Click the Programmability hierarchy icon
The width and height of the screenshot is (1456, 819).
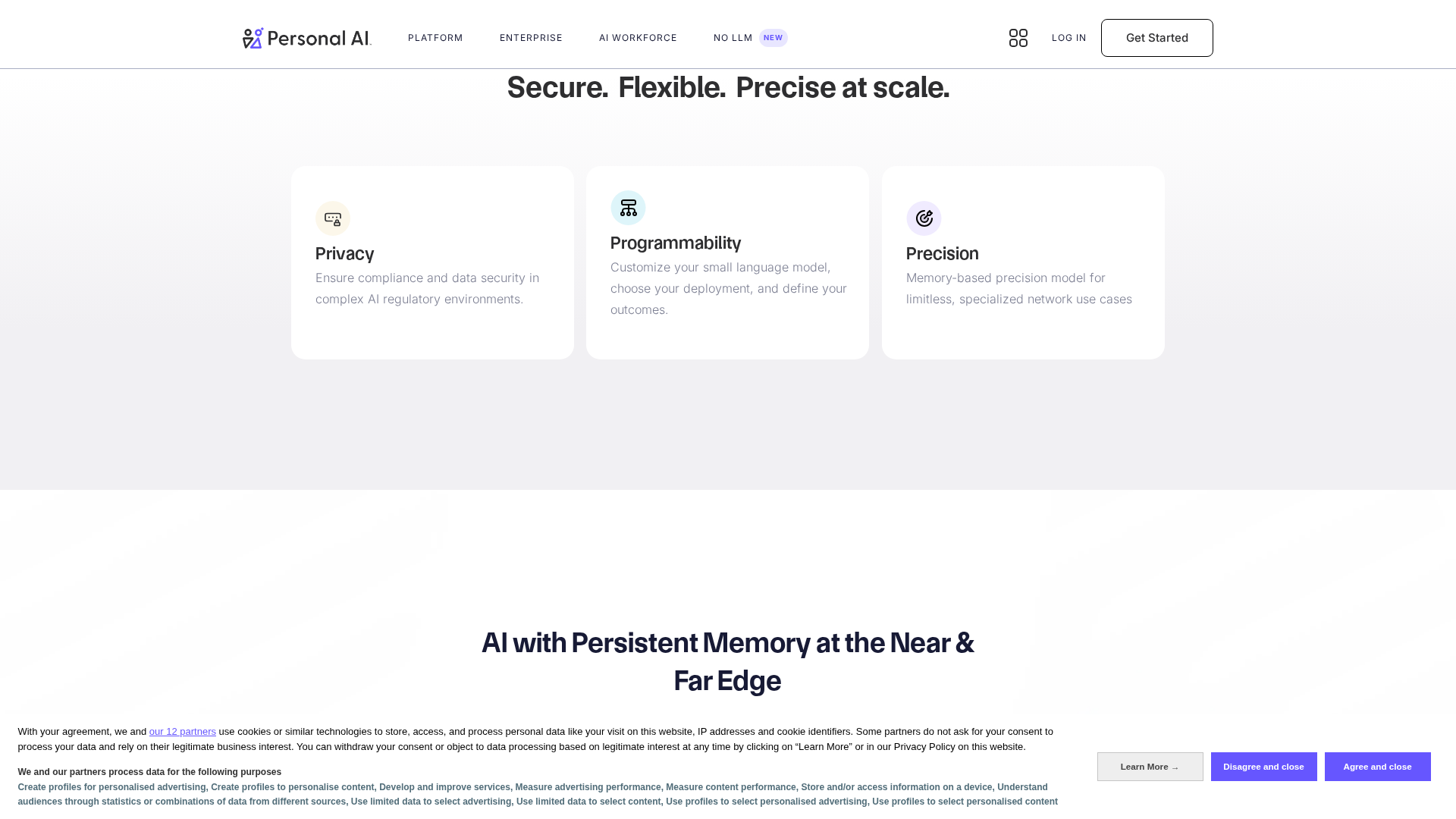[x=628, y=208]
